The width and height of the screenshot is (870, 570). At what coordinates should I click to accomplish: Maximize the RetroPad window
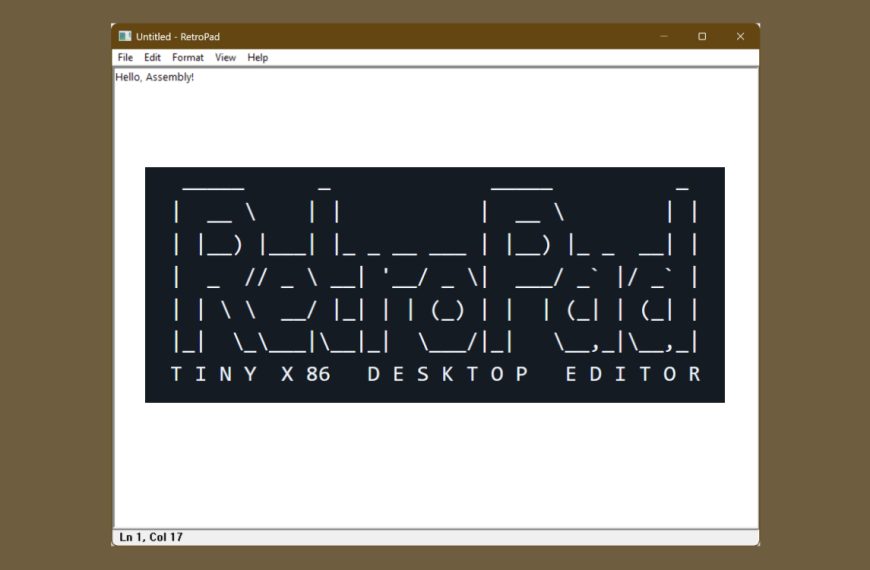(702, 36)
